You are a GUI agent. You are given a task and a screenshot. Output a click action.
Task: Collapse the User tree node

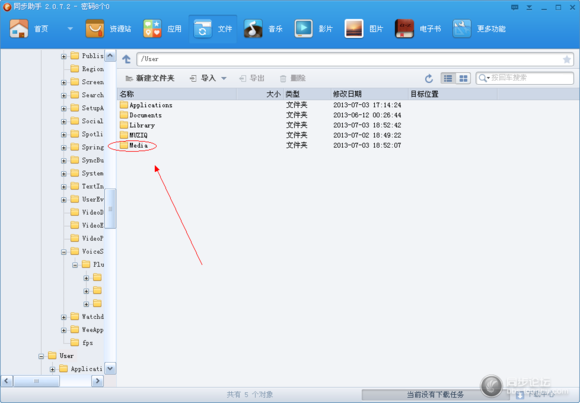pyautogui.click(x=41, y=356)
